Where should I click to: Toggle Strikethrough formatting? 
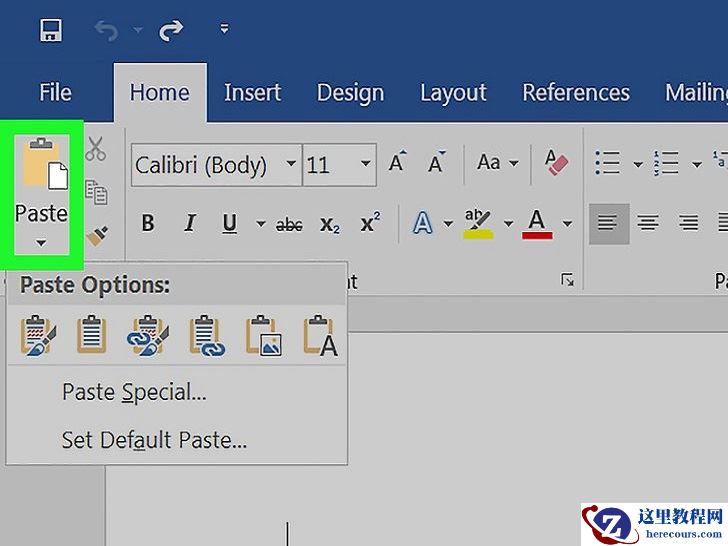click(289, 225)
